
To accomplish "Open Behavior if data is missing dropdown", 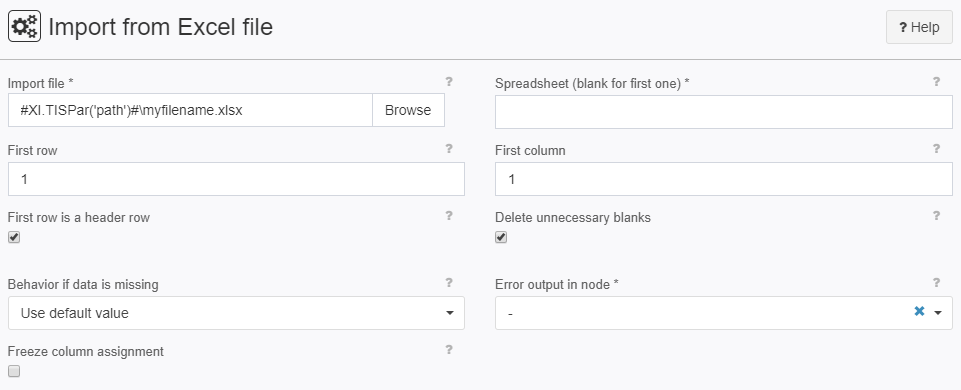I will [237, 313].
